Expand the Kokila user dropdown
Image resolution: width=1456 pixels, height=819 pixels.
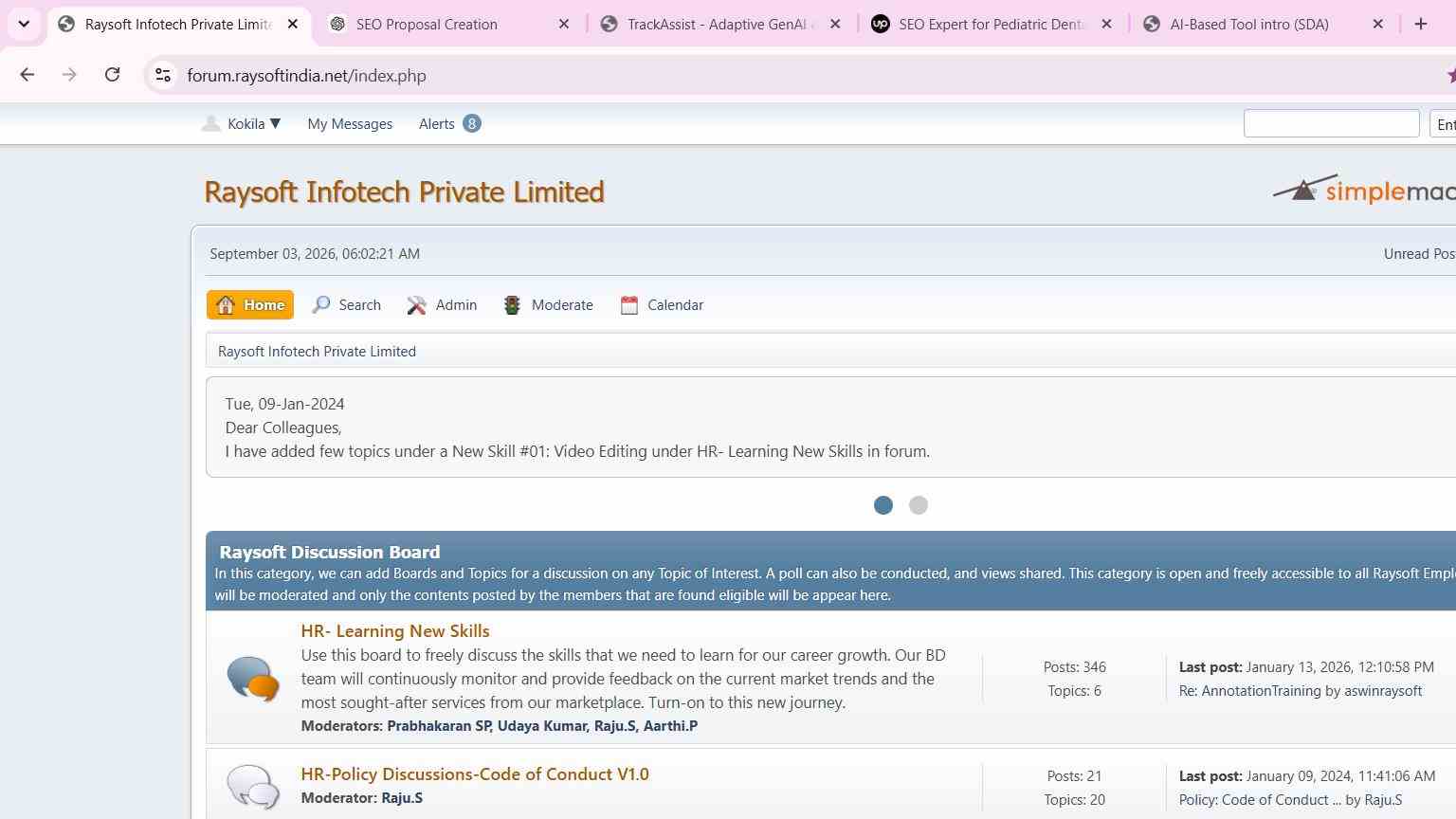pyautogui.click(x=242, y=123)
